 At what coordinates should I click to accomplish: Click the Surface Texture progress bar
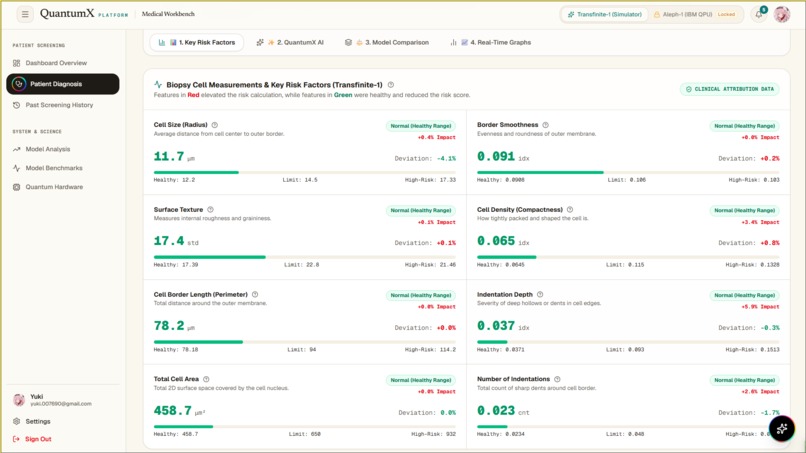coord(304,257)
